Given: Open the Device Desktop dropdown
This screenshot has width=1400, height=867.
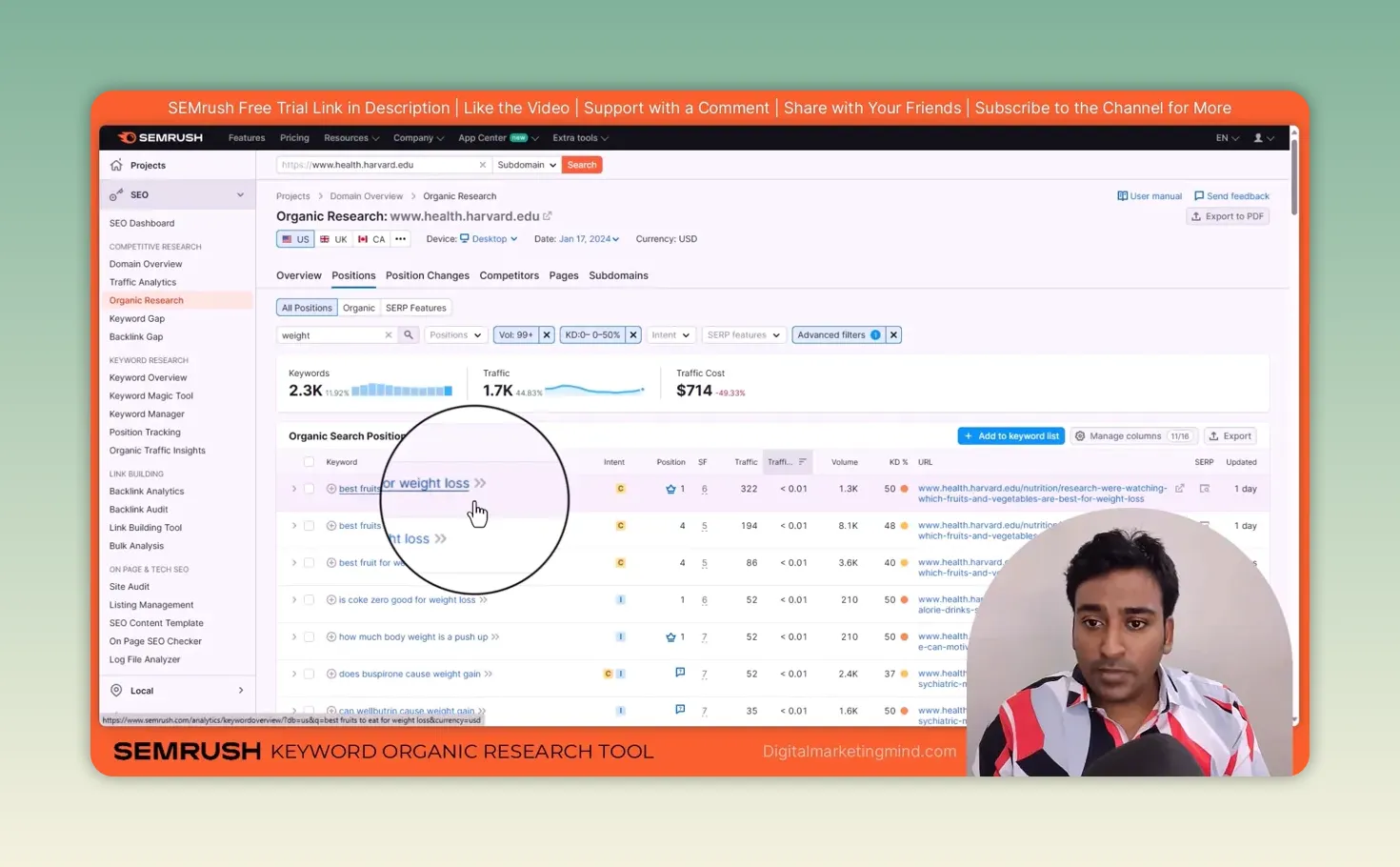Looking at the screenshot, I should coord(489,239).
